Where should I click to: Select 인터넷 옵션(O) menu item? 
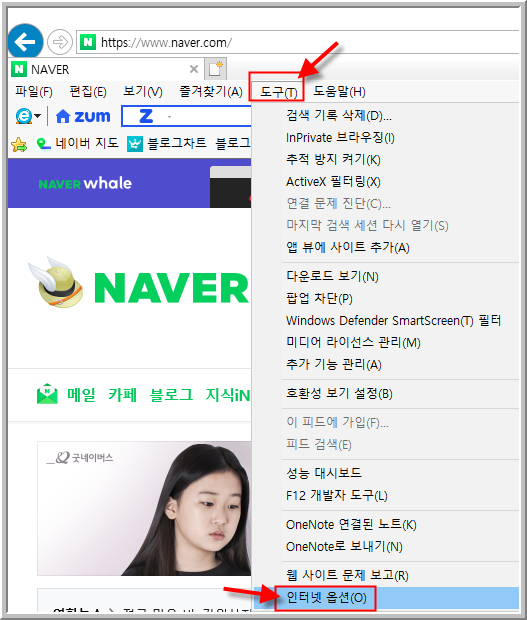click(x=386, y=598)
